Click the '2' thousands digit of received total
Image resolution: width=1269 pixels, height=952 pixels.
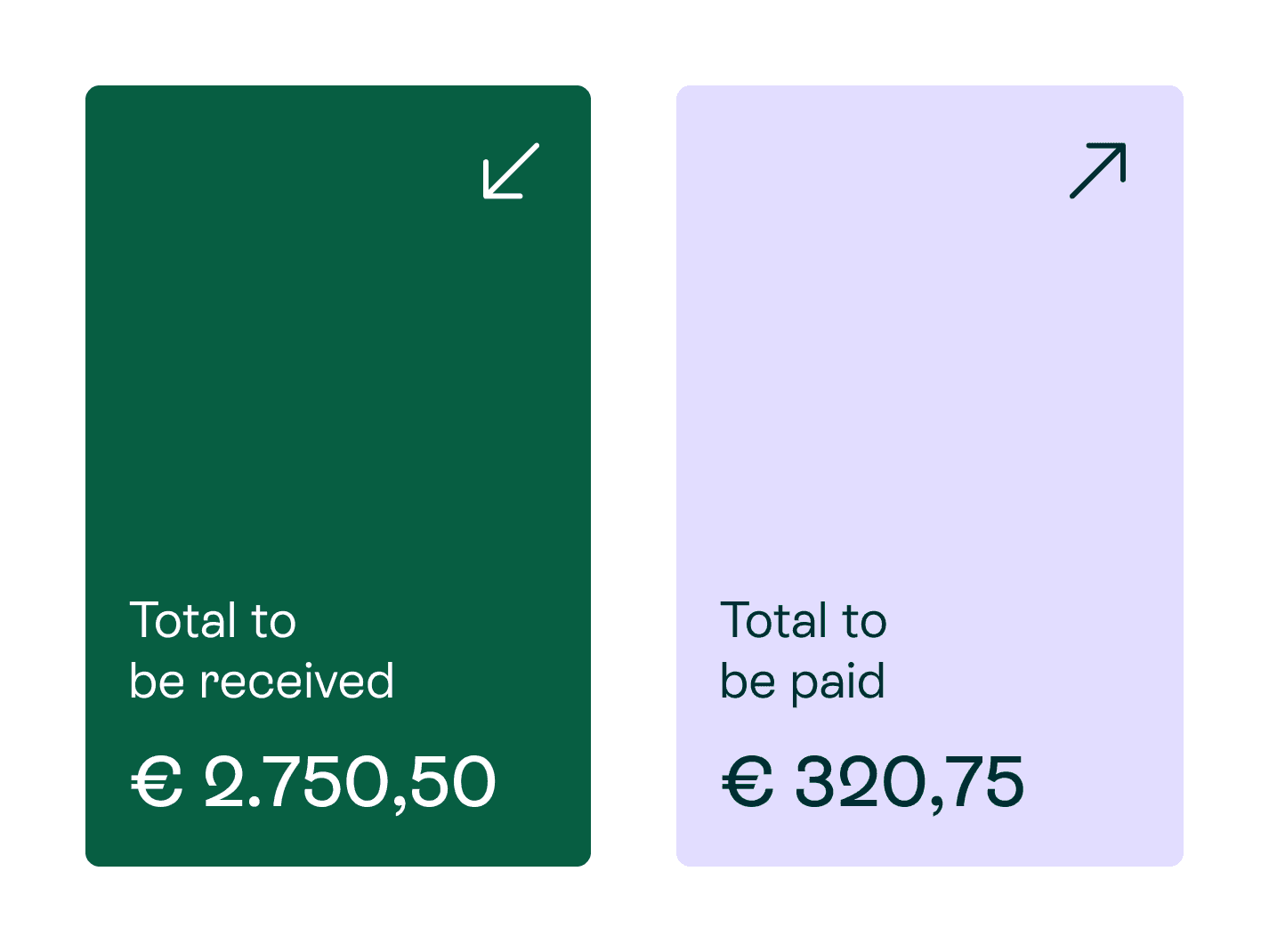point(222,782)
